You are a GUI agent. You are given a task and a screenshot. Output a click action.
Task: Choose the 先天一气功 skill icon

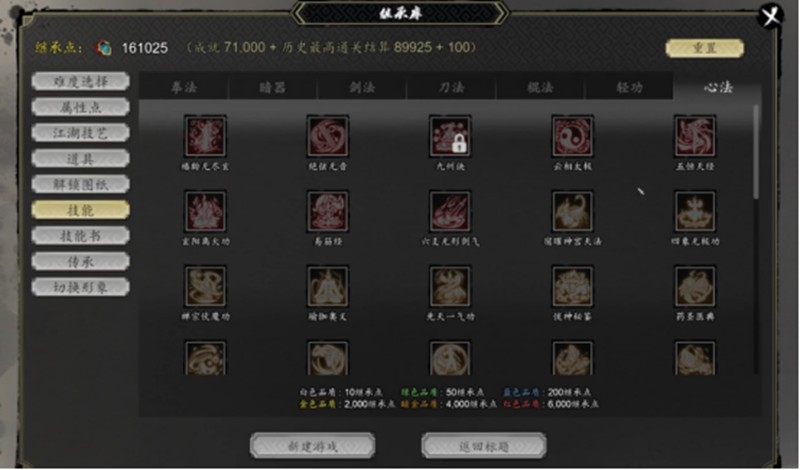[450, 286]
